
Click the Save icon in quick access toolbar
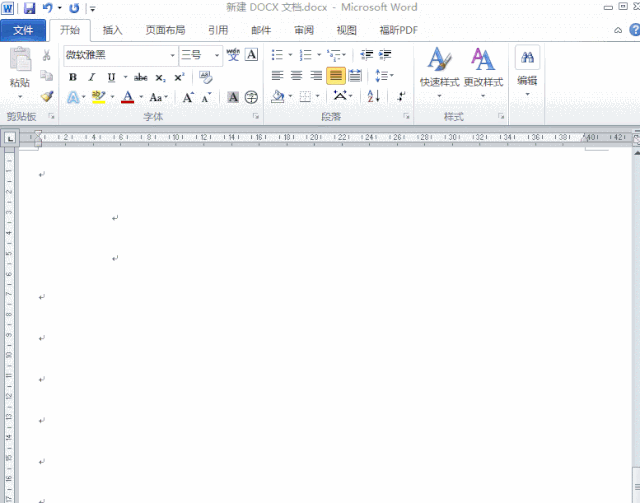(x=29, y=8)
